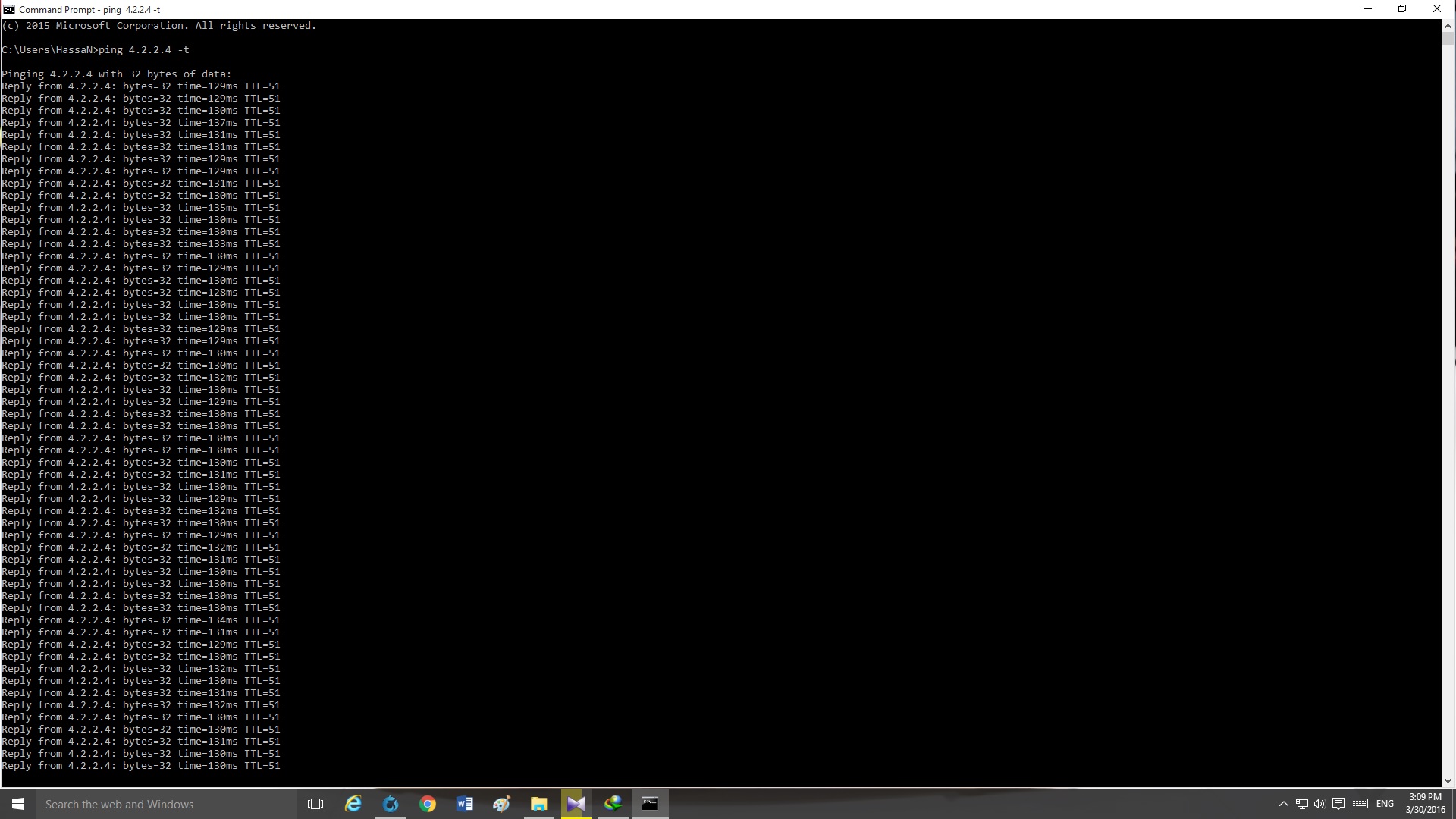Open the blue swirl app beside Internet Explorer
The width and height of the screenshot is (1456, 819).
tap(391, 804)
